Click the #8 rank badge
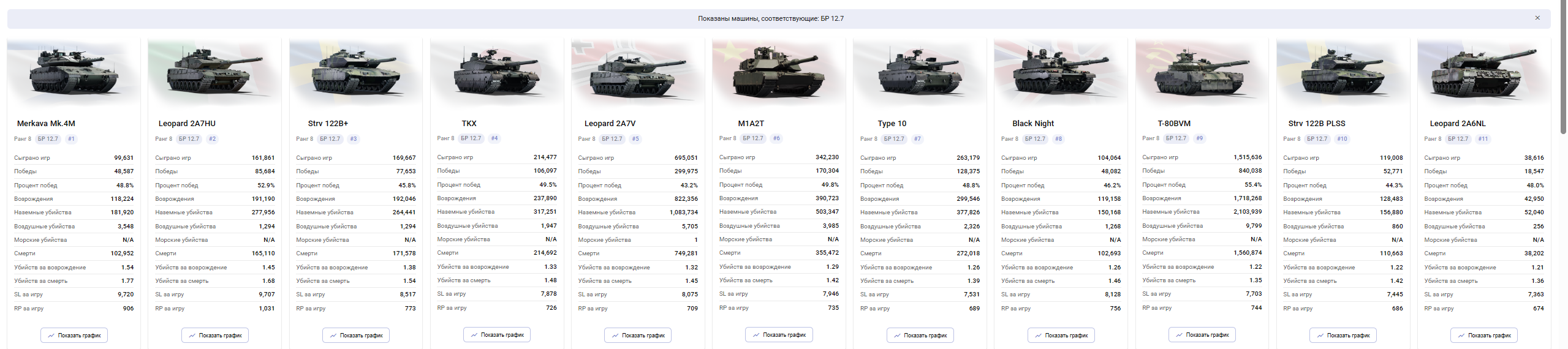 click(x=1058, y=139)
